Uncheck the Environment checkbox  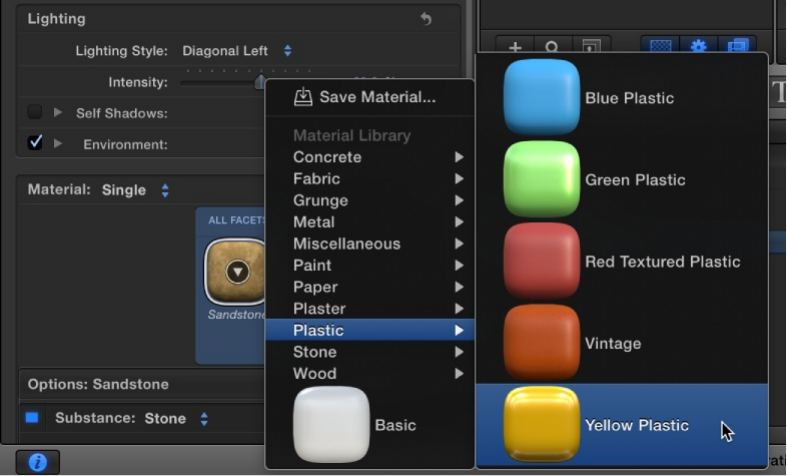[35, 143]
